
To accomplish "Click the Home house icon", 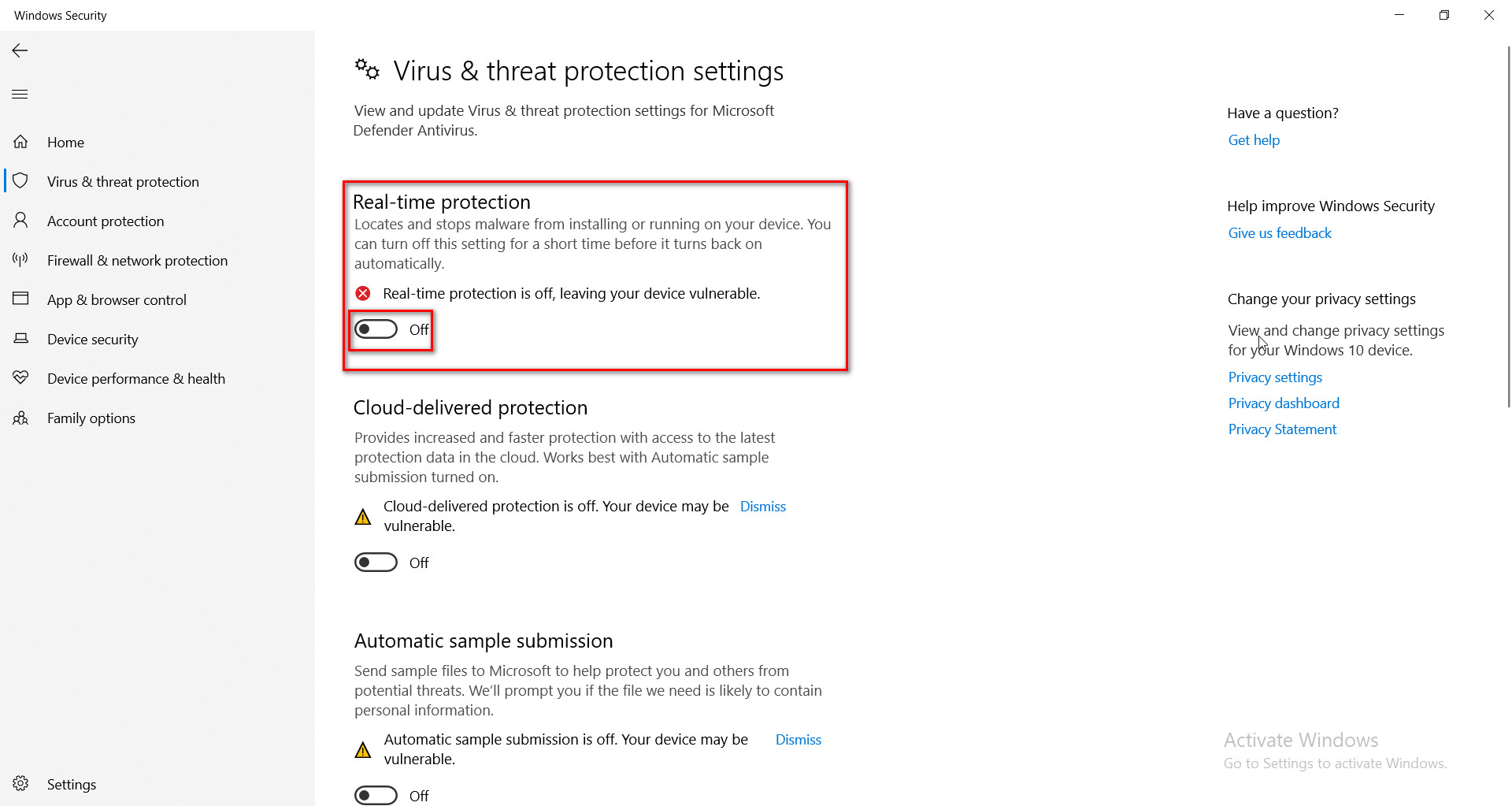I will pyautogui.click(x=20, y=142).
